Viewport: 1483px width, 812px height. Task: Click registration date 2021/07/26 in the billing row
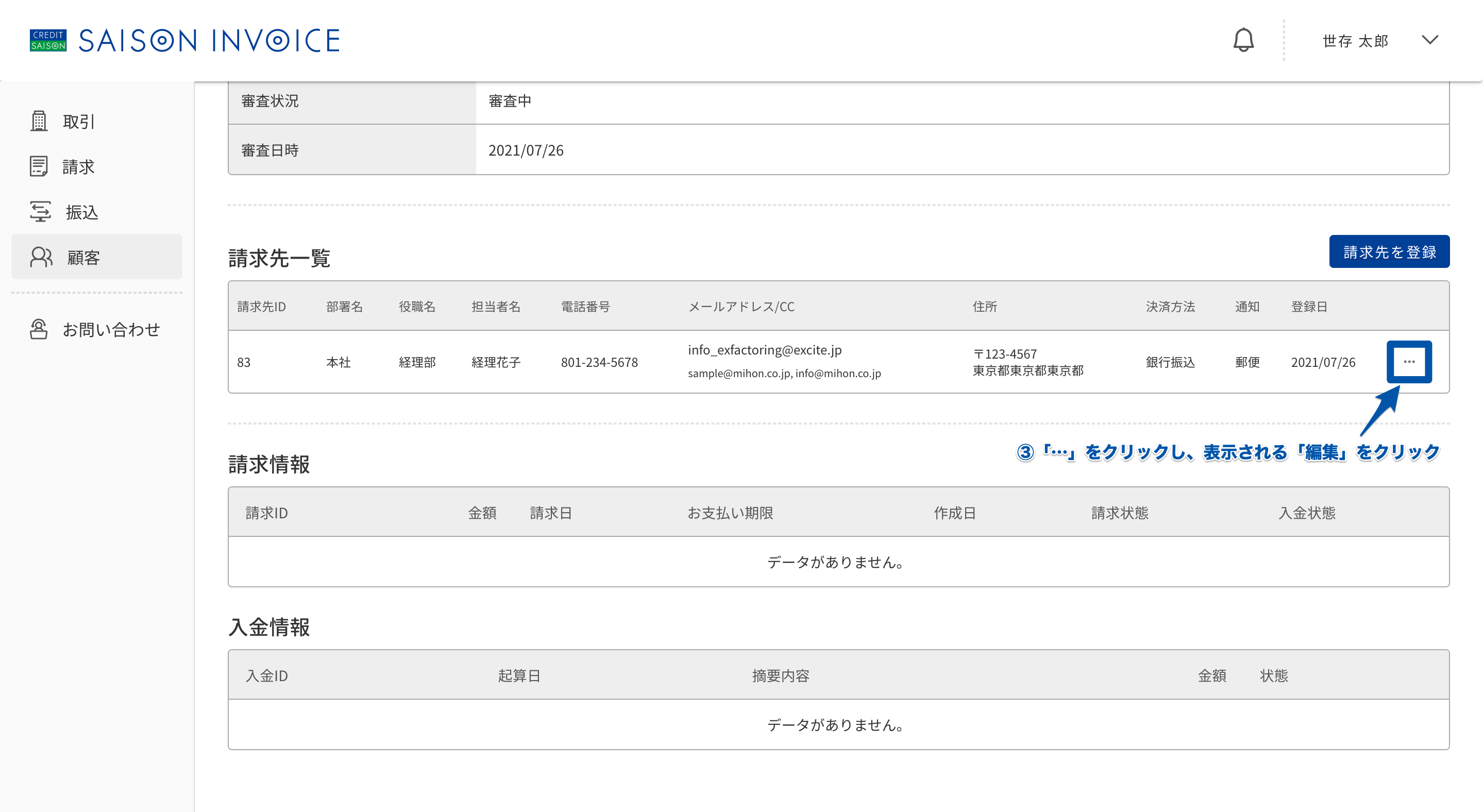click(1323, 363)
